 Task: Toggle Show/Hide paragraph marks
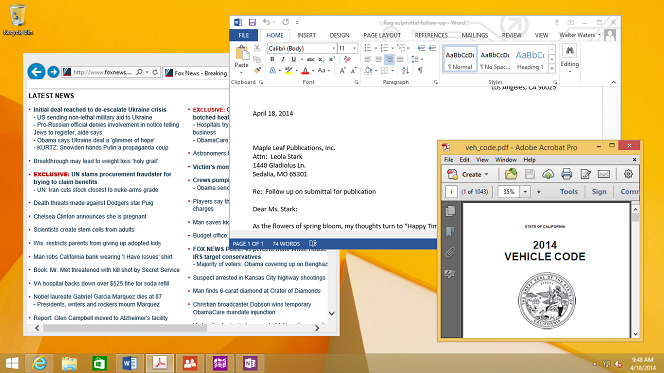(x=420, y=70)
